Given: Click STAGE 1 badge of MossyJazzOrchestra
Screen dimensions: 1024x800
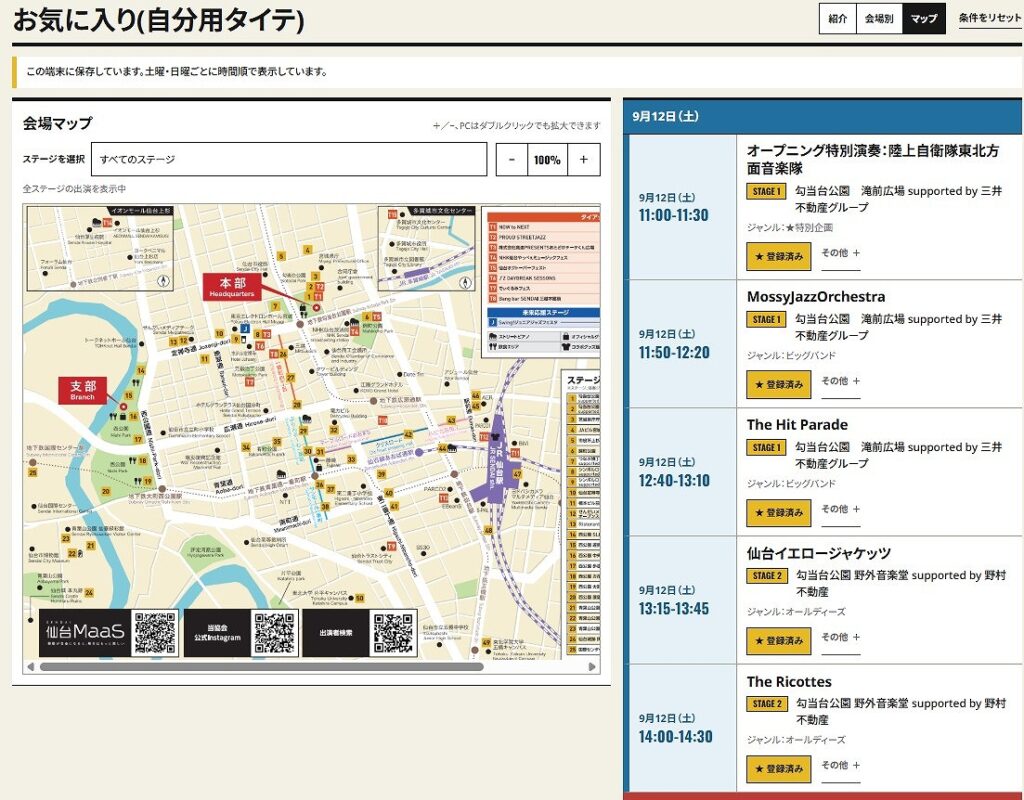Looking at the screenshot, I should 766,319.
